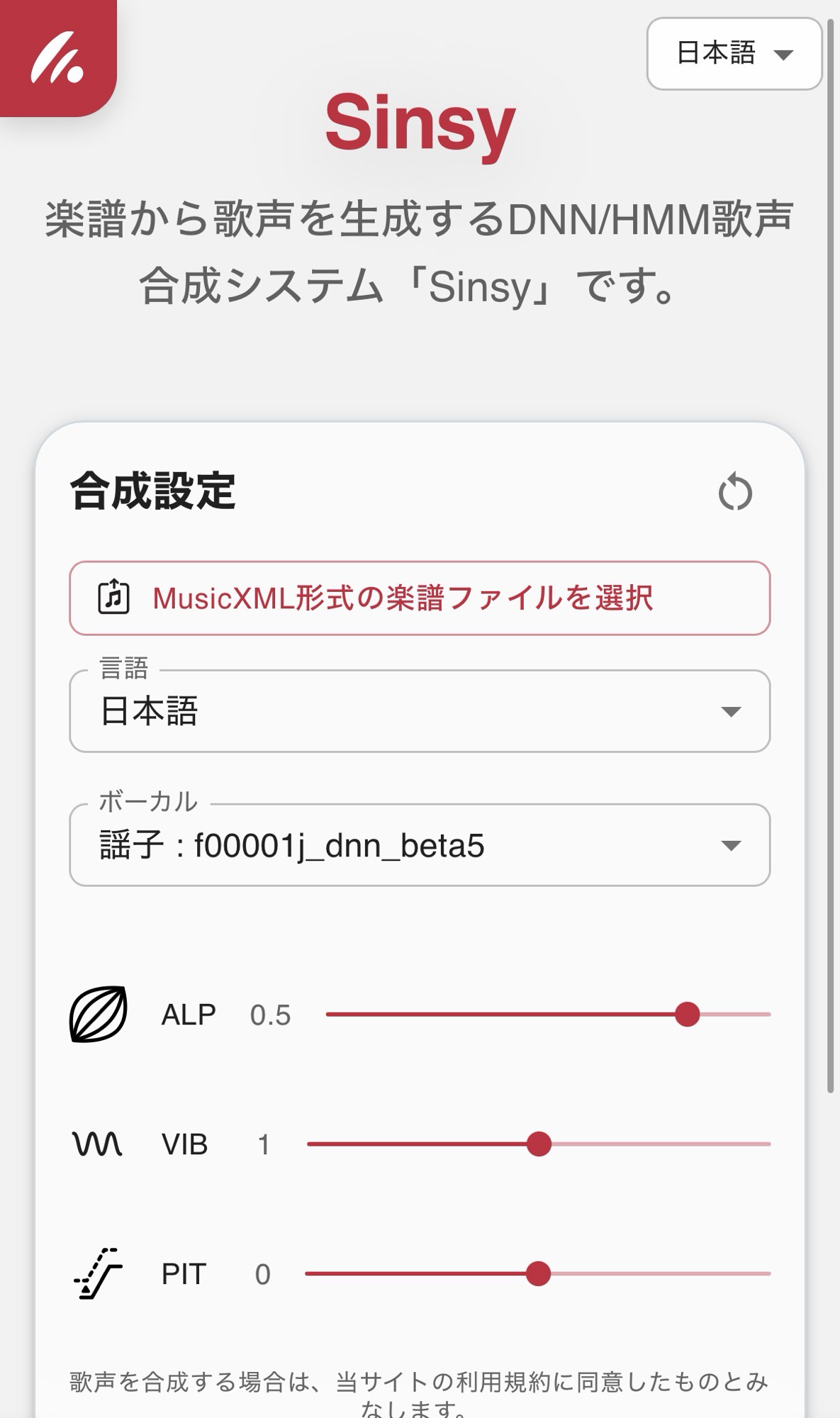This screenshot has width=840, height=1418.
Task: Expand the 言語 dropdown
Action: point(418,711)
